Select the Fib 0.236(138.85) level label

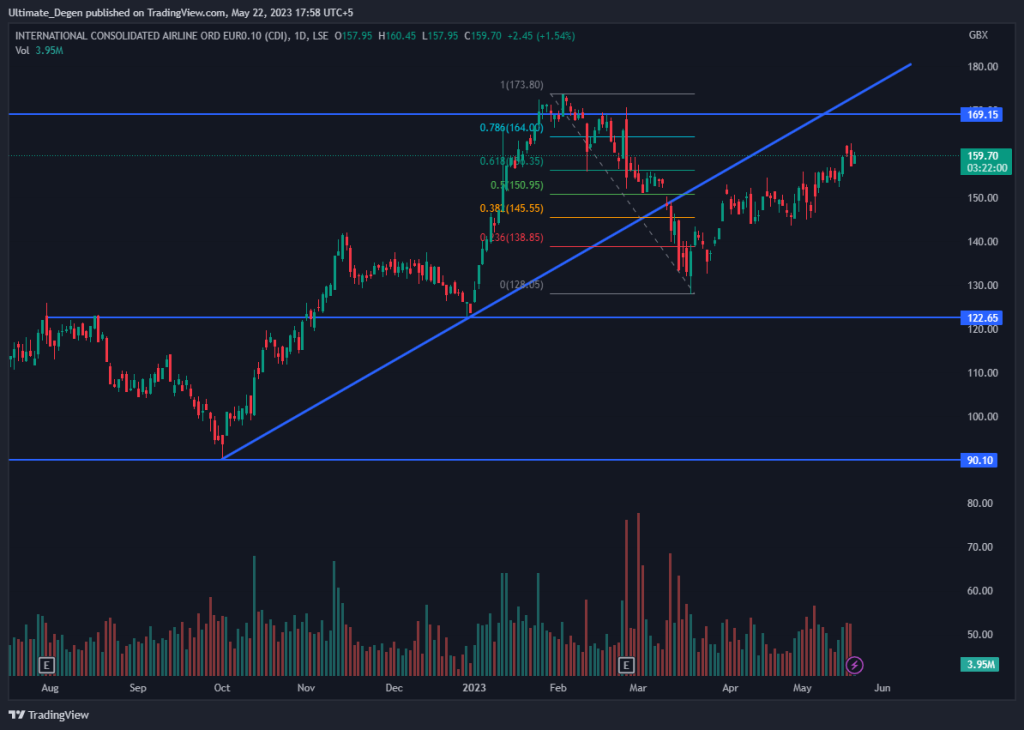(511, 238)
